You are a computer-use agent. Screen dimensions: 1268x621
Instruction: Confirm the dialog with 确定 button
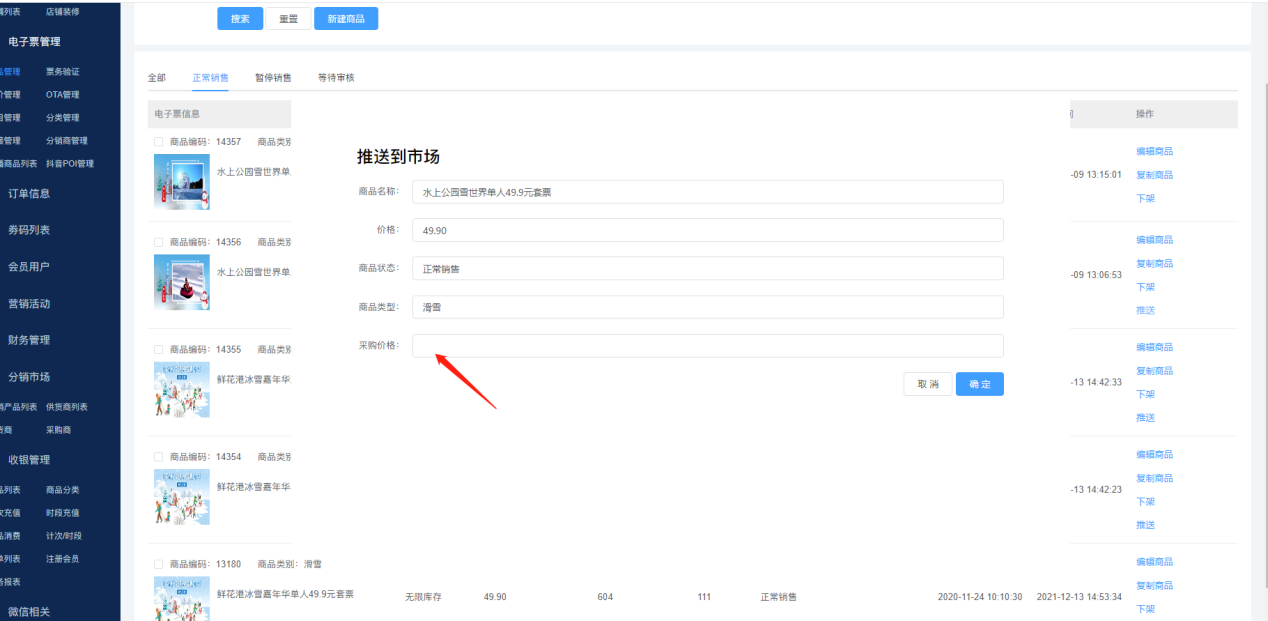point(979,385)
